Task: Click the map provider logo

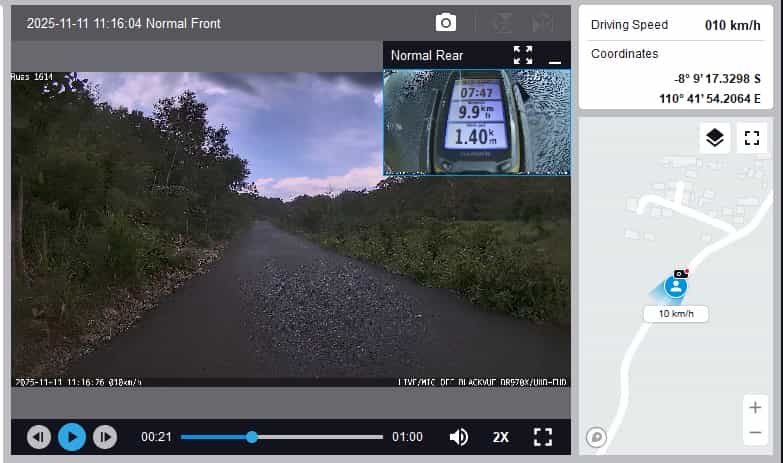Action: tap(596, 436)
